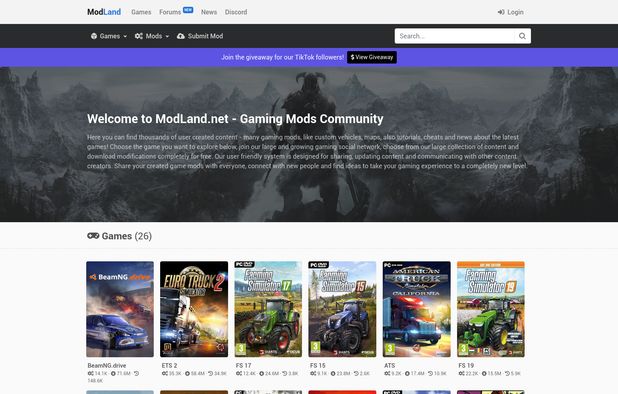Click the magnifier search button
618x394 pixels.
point(522,36)
